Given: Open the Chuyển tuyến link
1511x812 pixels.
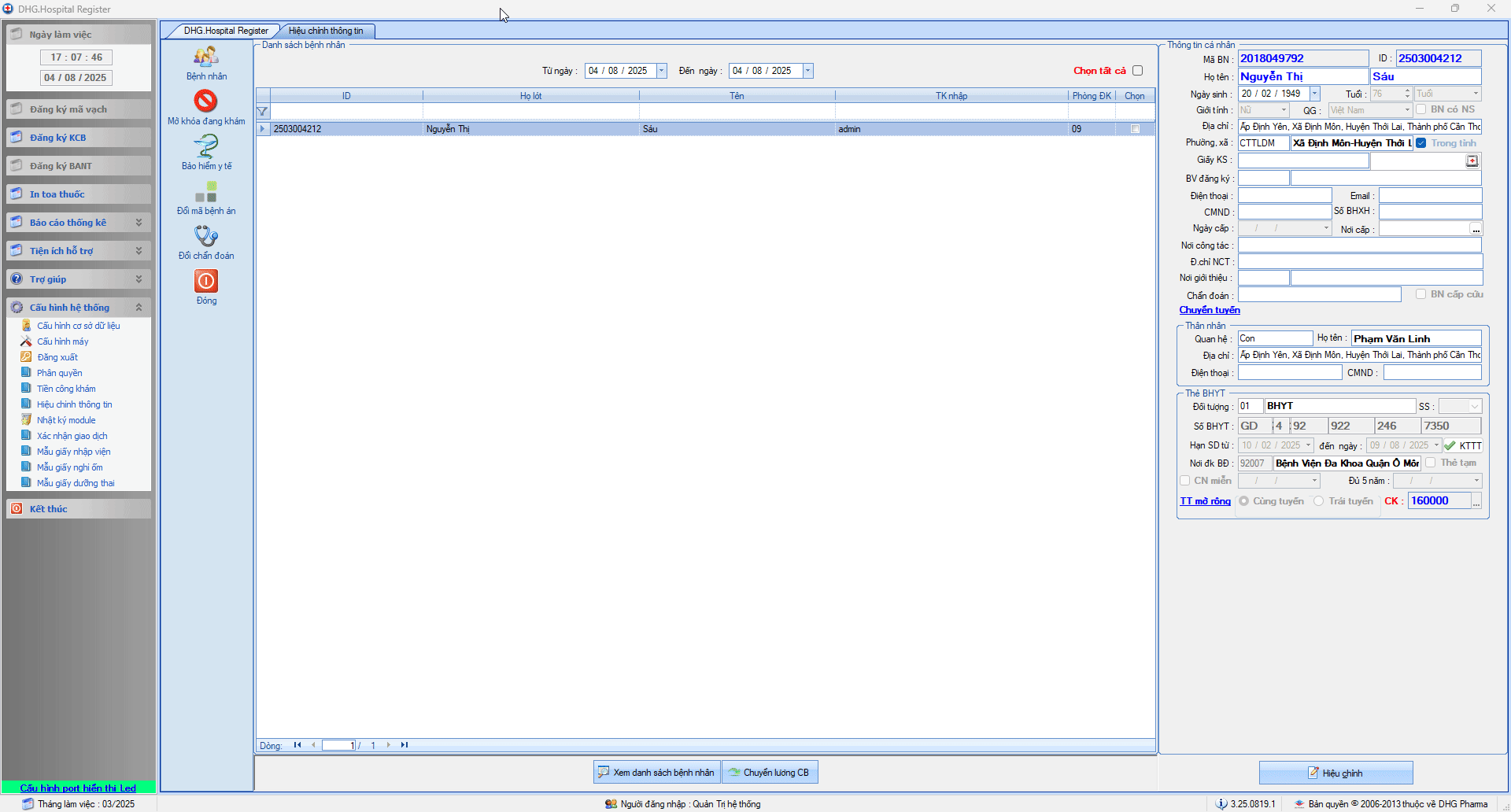Looking at the screenshot, I should (1210, 310).
